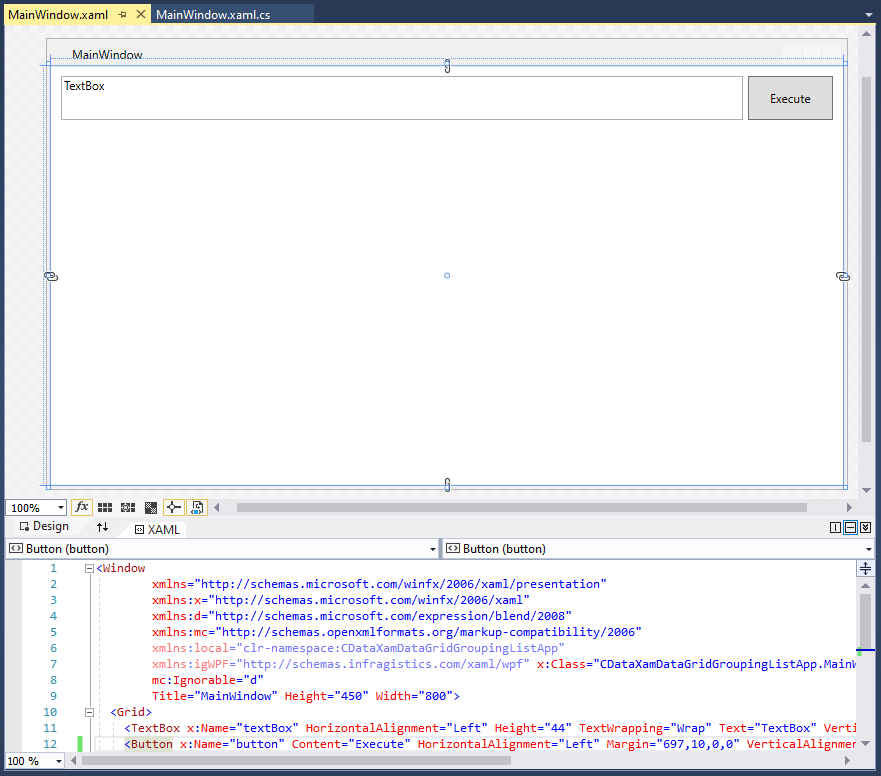This screenshot has width=881, height=776.
Task: Show the designer snap grid
Action: point(105,508)
